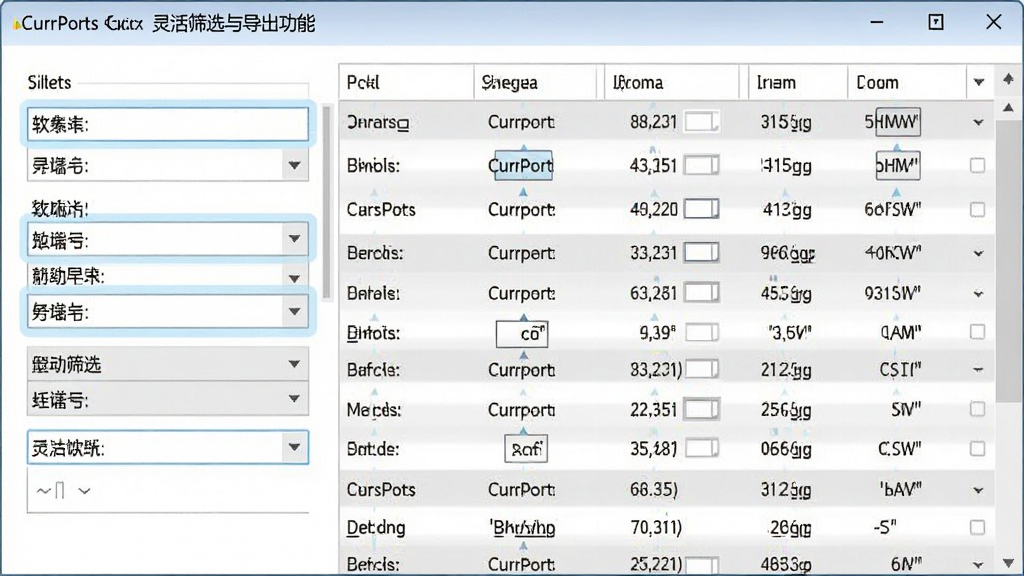The image size is (1024, 576).
Task: Collapse the Bafcle row dash marker
Action: pos(978,370)
